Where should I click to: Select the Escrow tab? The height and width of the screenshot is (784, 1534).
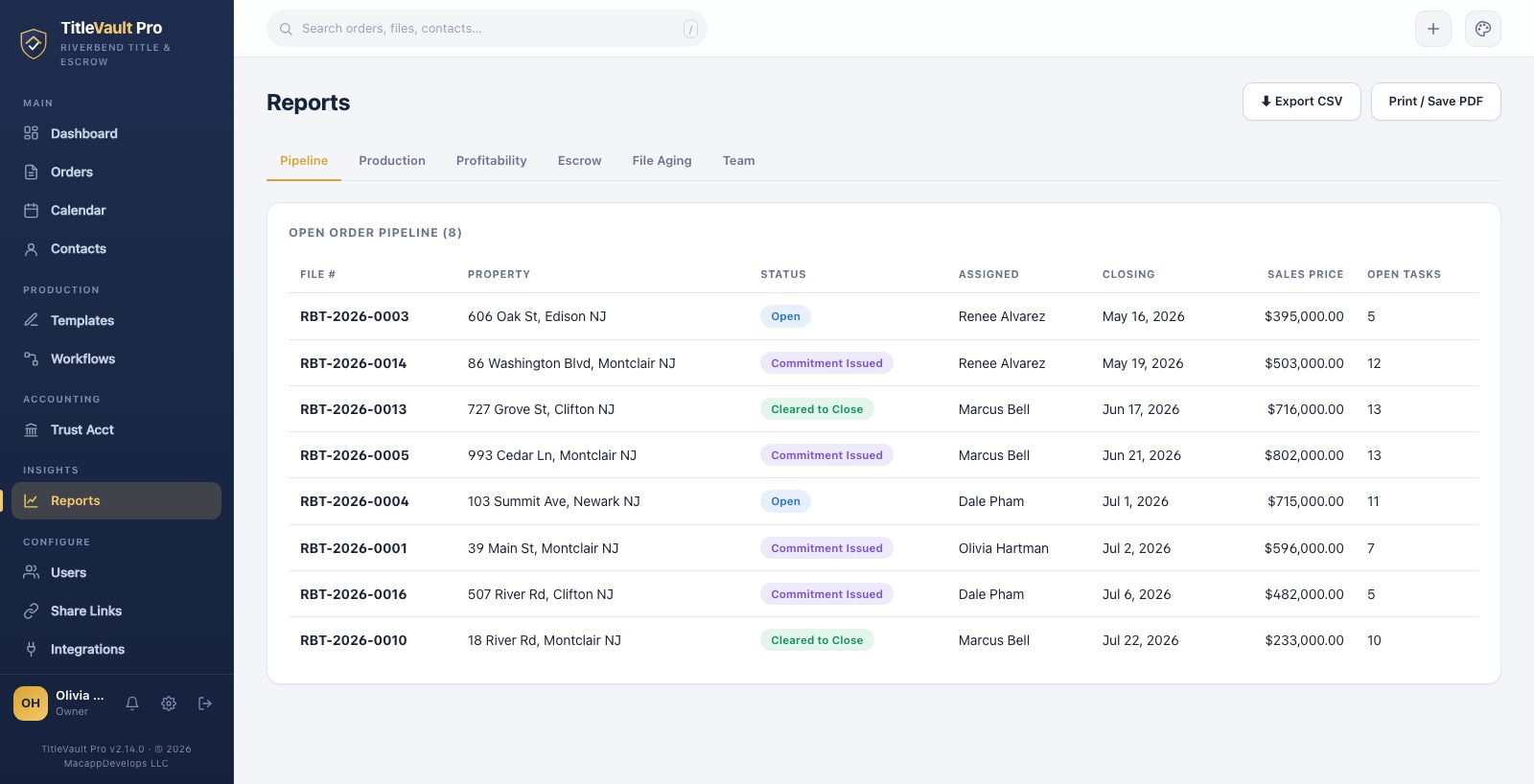(579, 161)
